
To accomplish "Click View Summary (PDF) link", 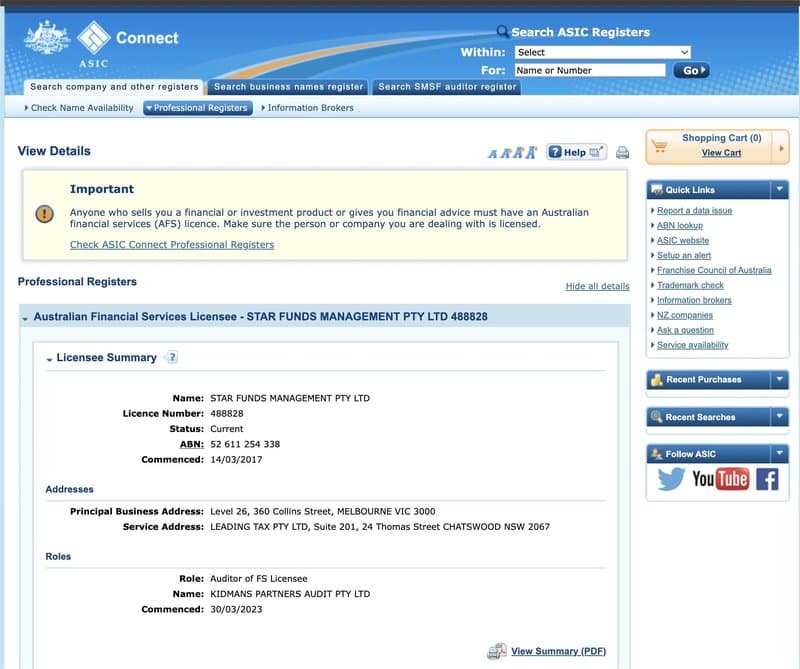I will [559, 651].
